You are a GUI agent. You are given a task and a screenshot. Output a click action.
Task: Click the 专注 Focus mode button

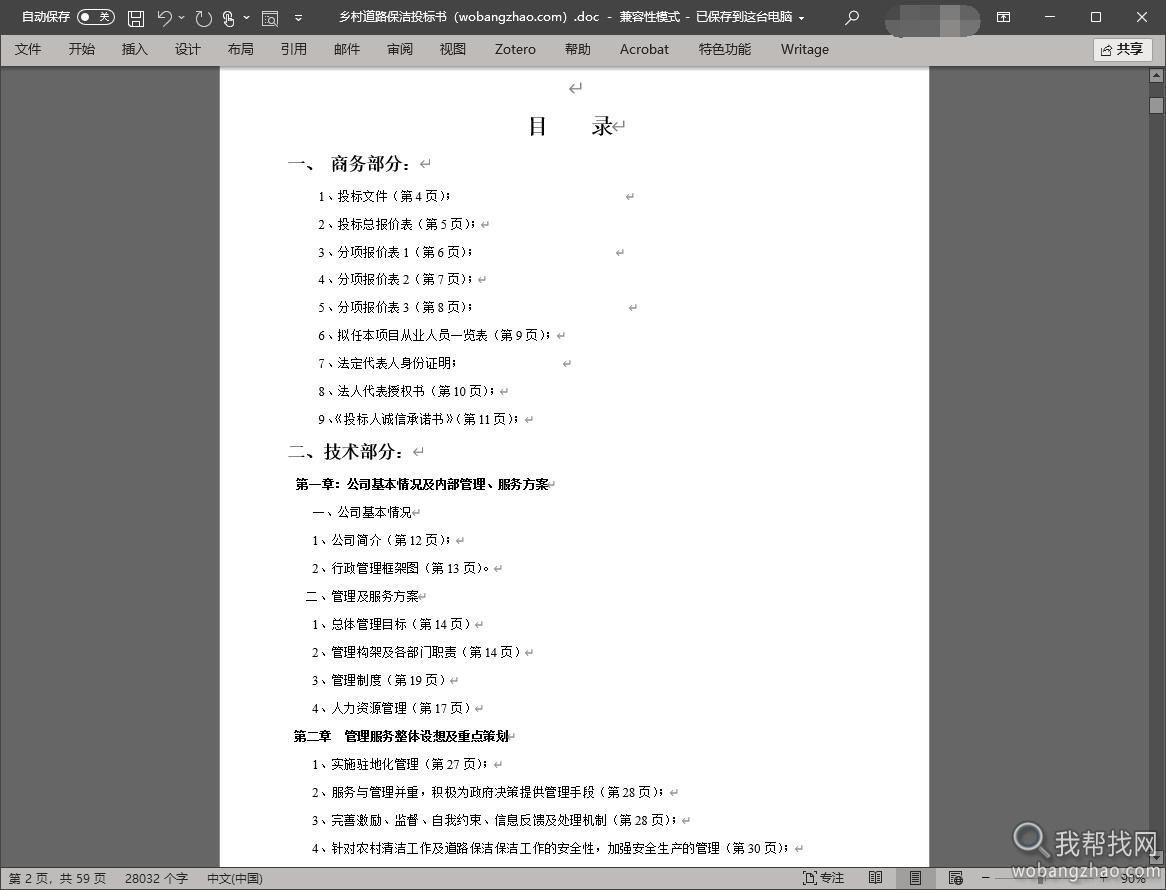point(823,878)
